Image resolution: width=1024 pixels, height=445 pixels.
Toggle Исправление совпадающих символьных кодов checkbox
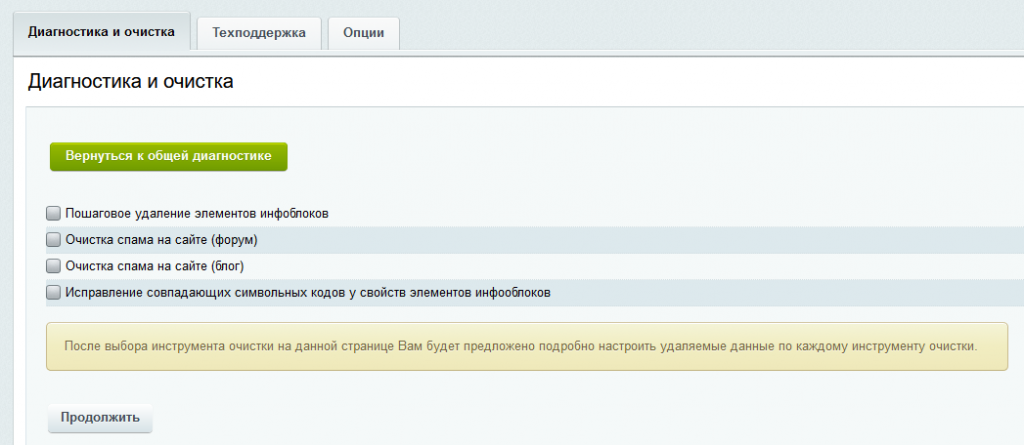(54, 293)
